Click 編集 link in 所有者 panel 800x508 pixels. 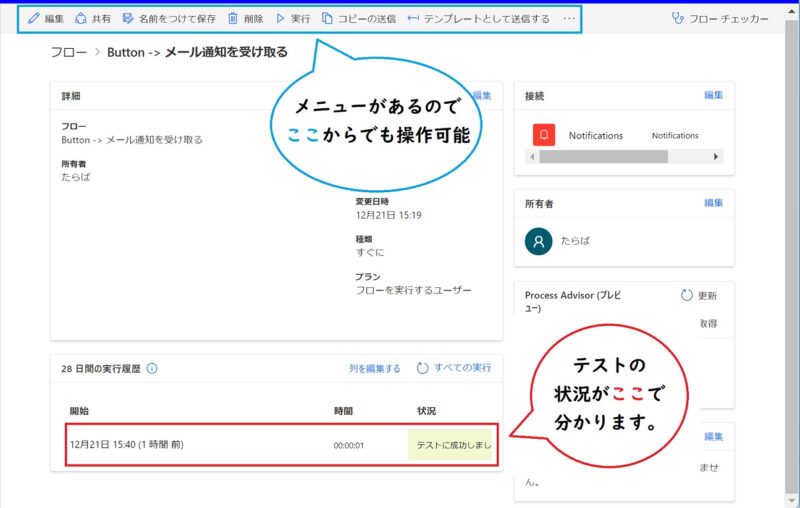[x=713, y=203]
